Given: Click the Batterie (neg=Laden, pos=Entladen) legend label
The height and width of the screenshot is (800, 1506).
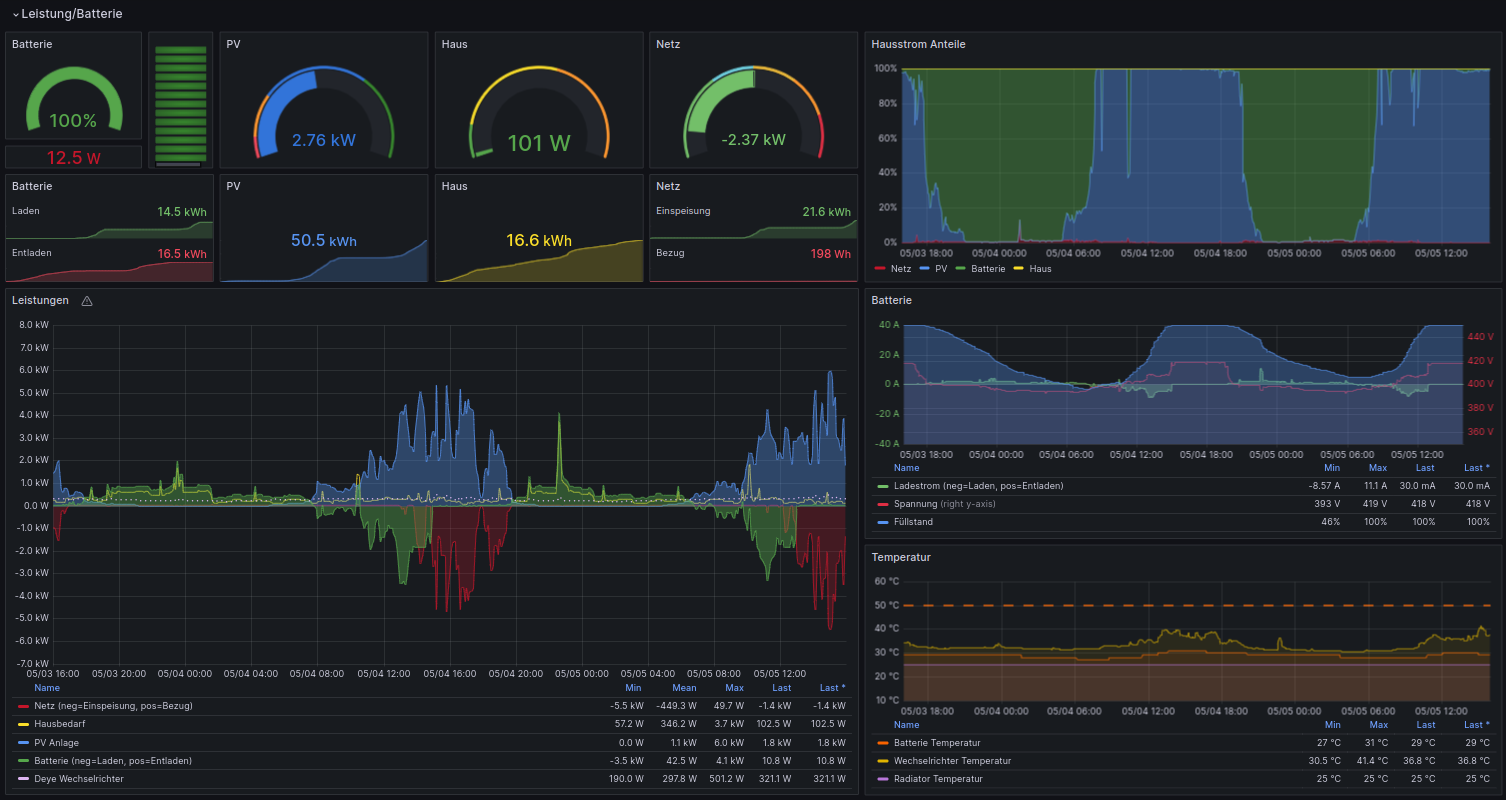Looking at the screenshot, I should point(113,760).
